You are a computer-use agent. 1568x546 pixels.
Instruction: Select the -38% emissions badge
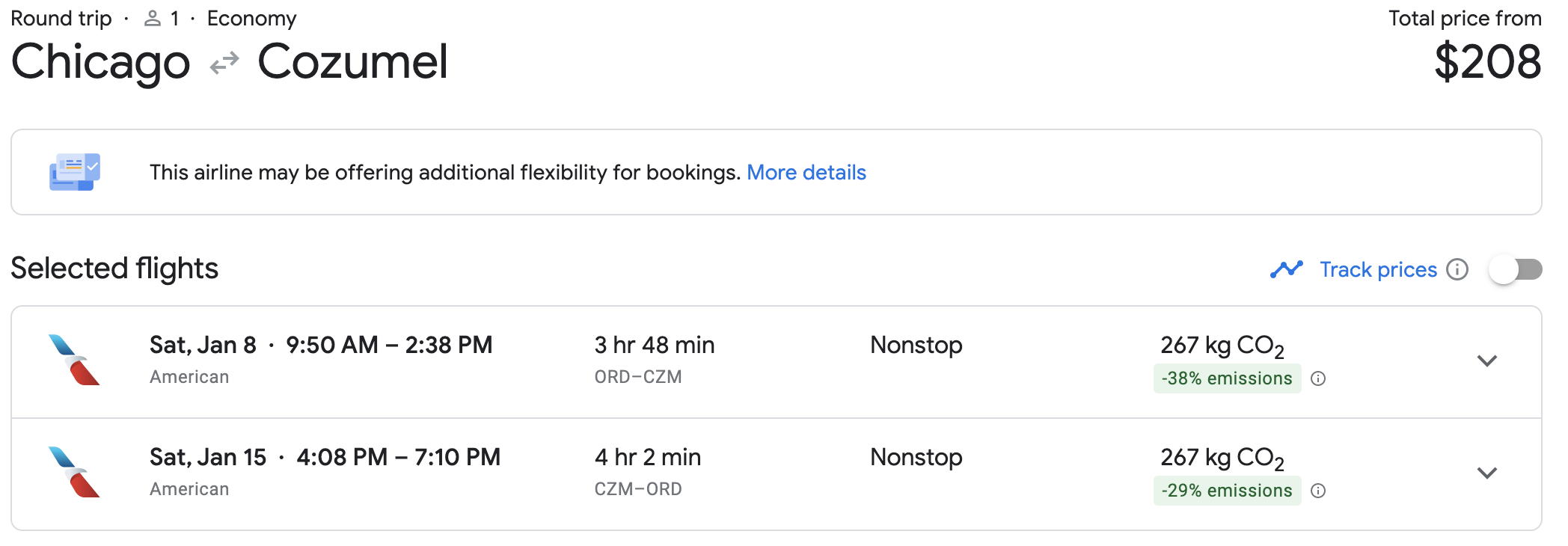1226,378
